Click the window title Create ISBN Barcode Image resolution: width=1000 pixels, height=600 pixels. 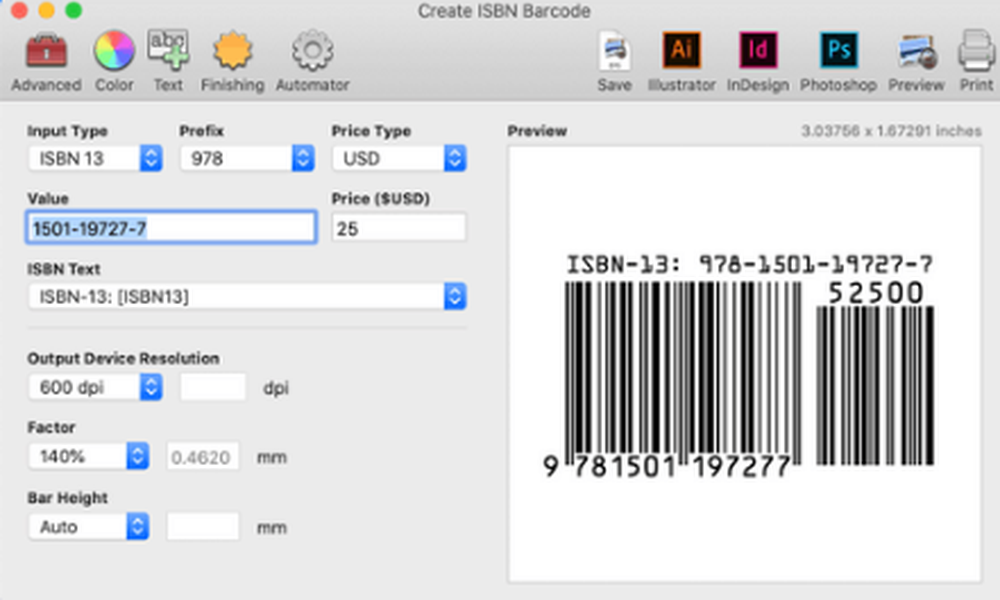[504, 11]
